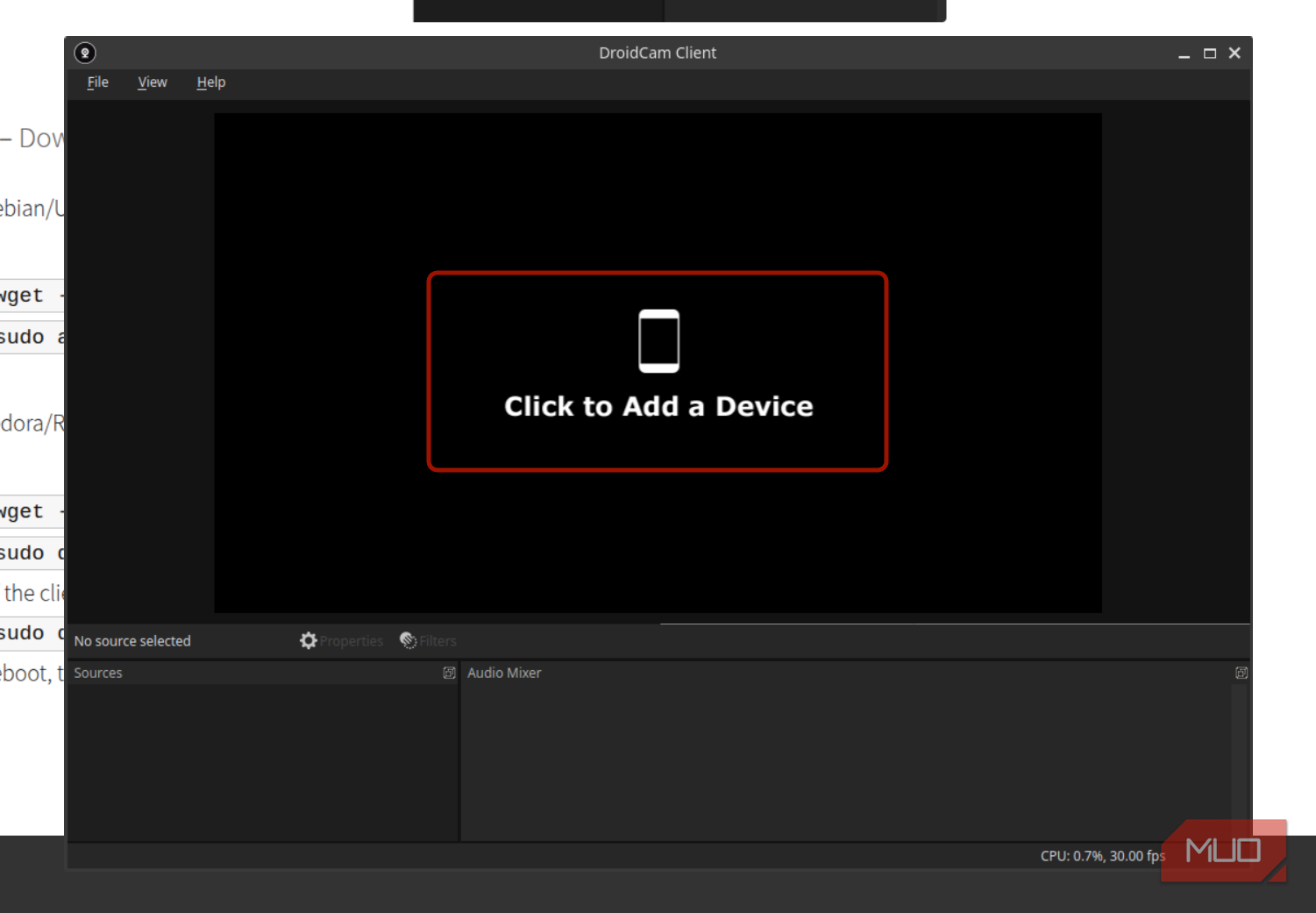The width and height of the screenshot is (1316, 913).
Task: Open the Filters icon in source toolbar
Action: point(409,641)
